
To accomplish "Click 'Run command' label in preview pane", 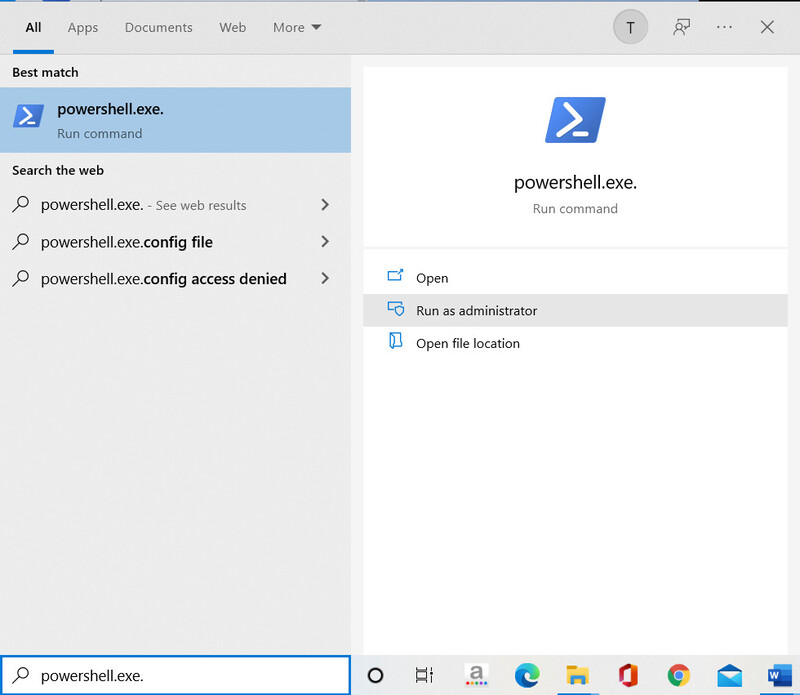I will (575, 209).
